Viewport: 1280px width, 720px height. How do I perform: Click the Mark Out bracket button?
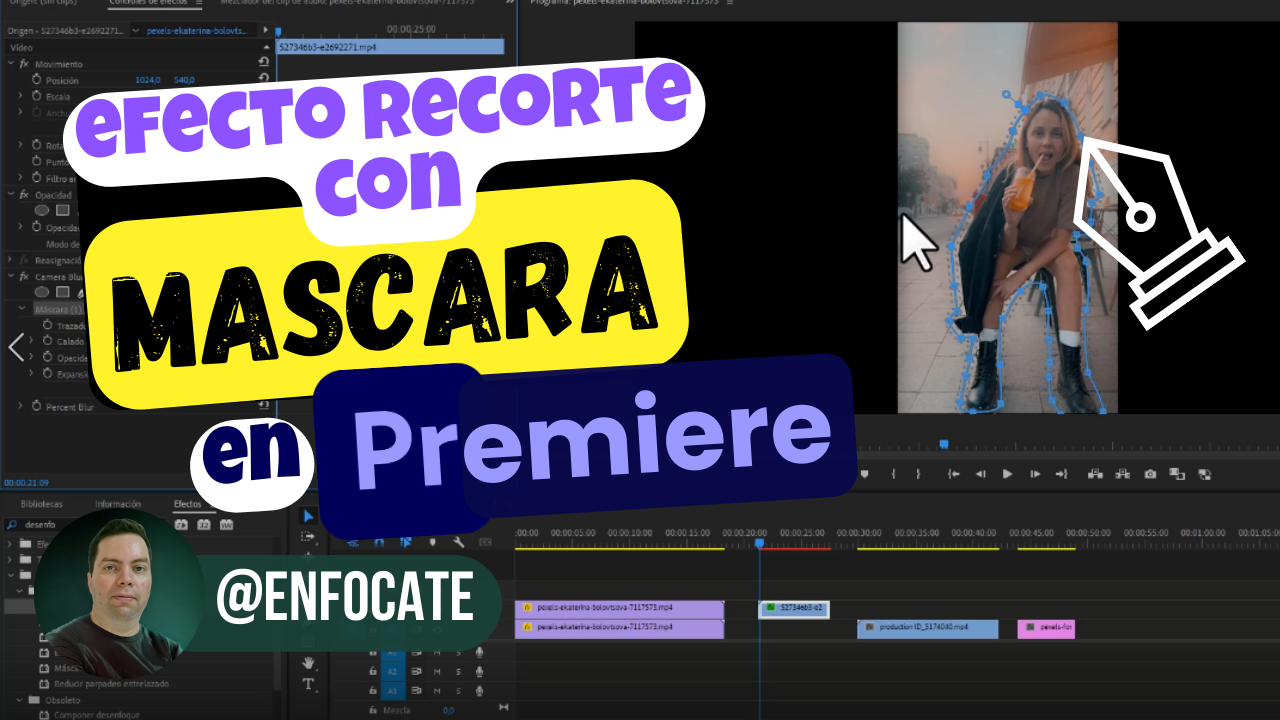tap(919, 474)
